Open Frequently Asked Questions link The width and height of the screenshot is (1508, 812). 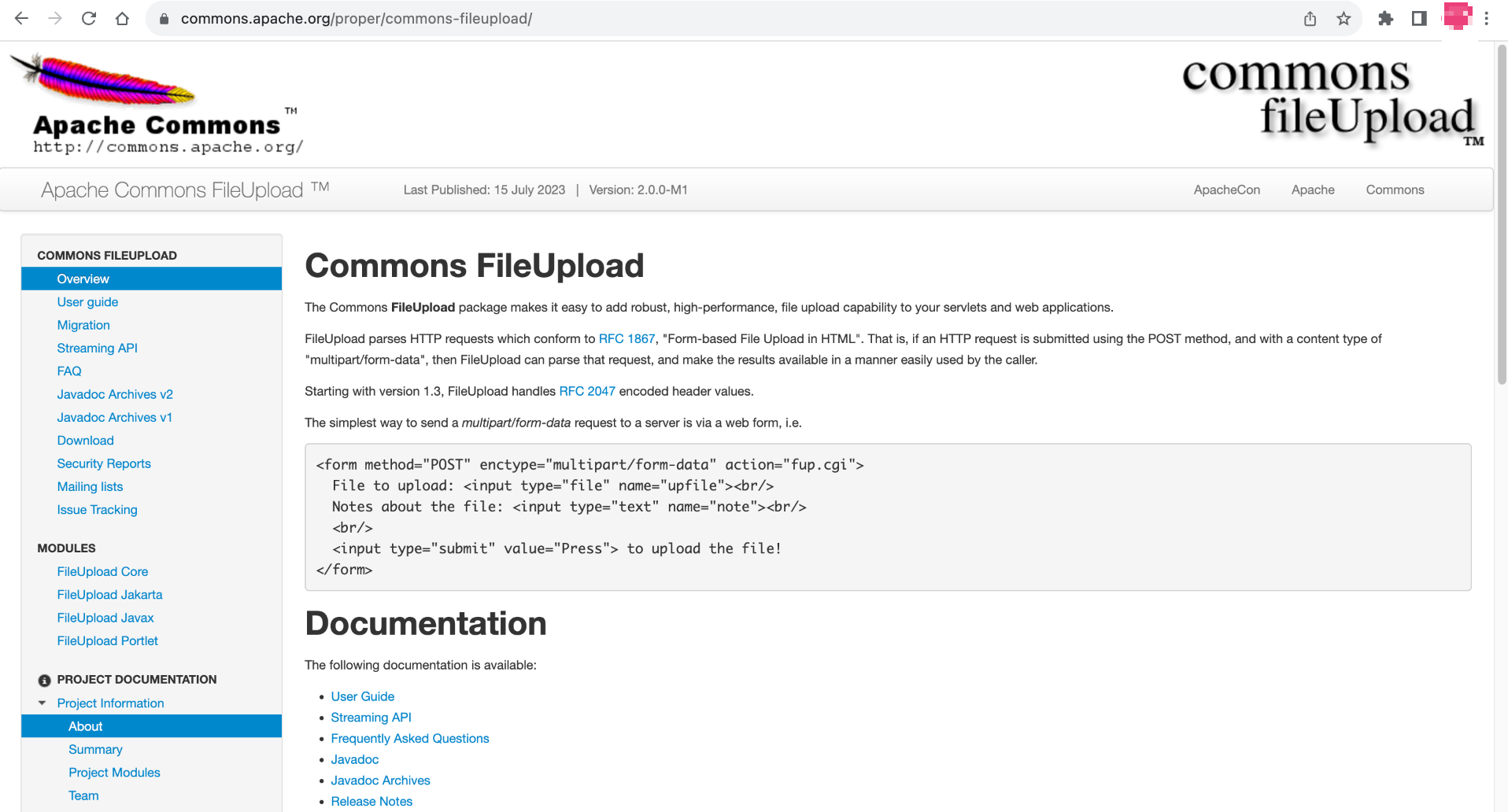410,738
